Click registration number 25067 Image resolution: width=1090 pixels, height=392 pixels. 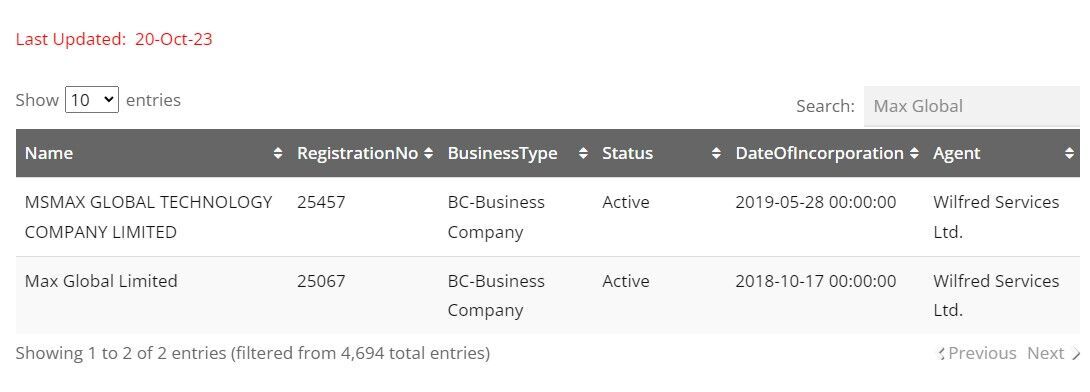[x=321, y=281]
